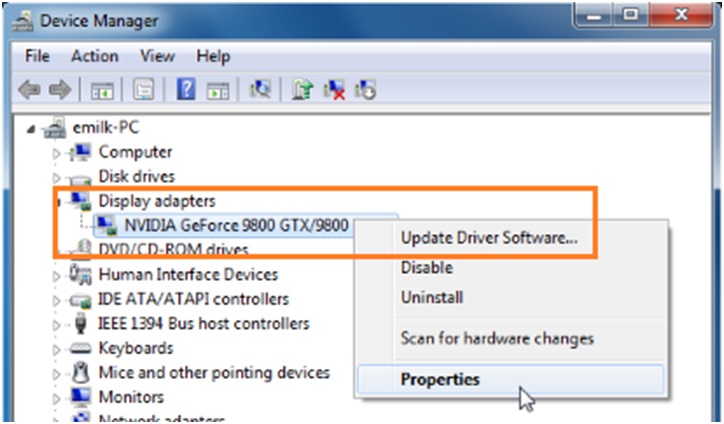This screenshot has width=724, height=424.
Task: Expand the IDE ATA/ATAPI controllers arrow
Action: pos(56,300)
